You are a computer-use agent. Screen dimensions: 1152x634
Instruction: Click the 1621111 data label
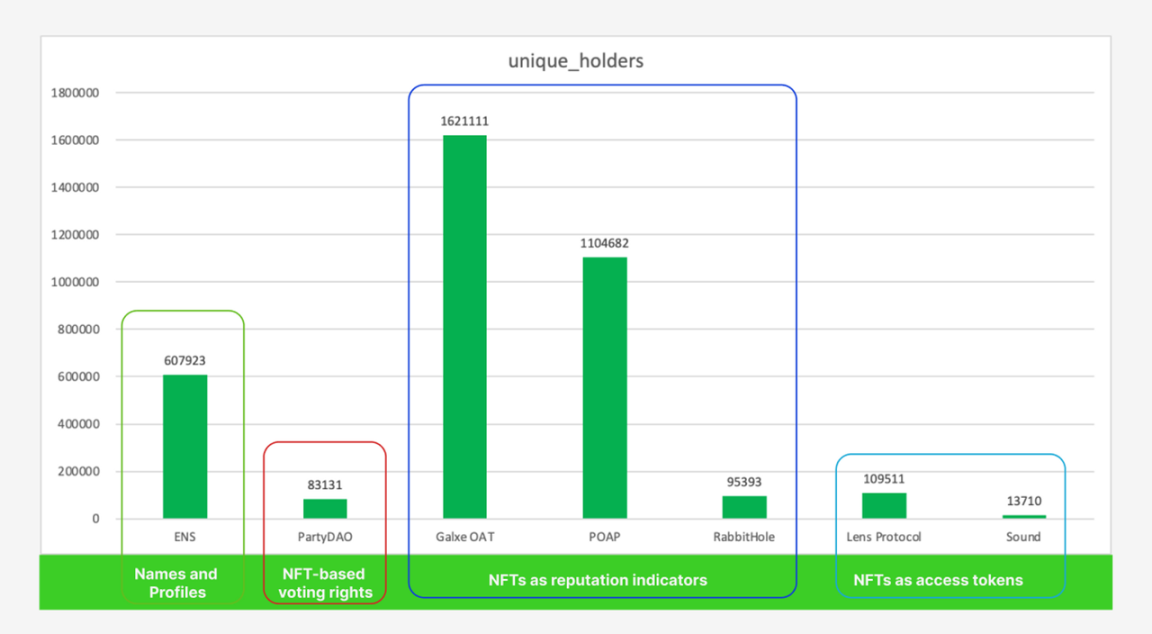coord(464,121)
